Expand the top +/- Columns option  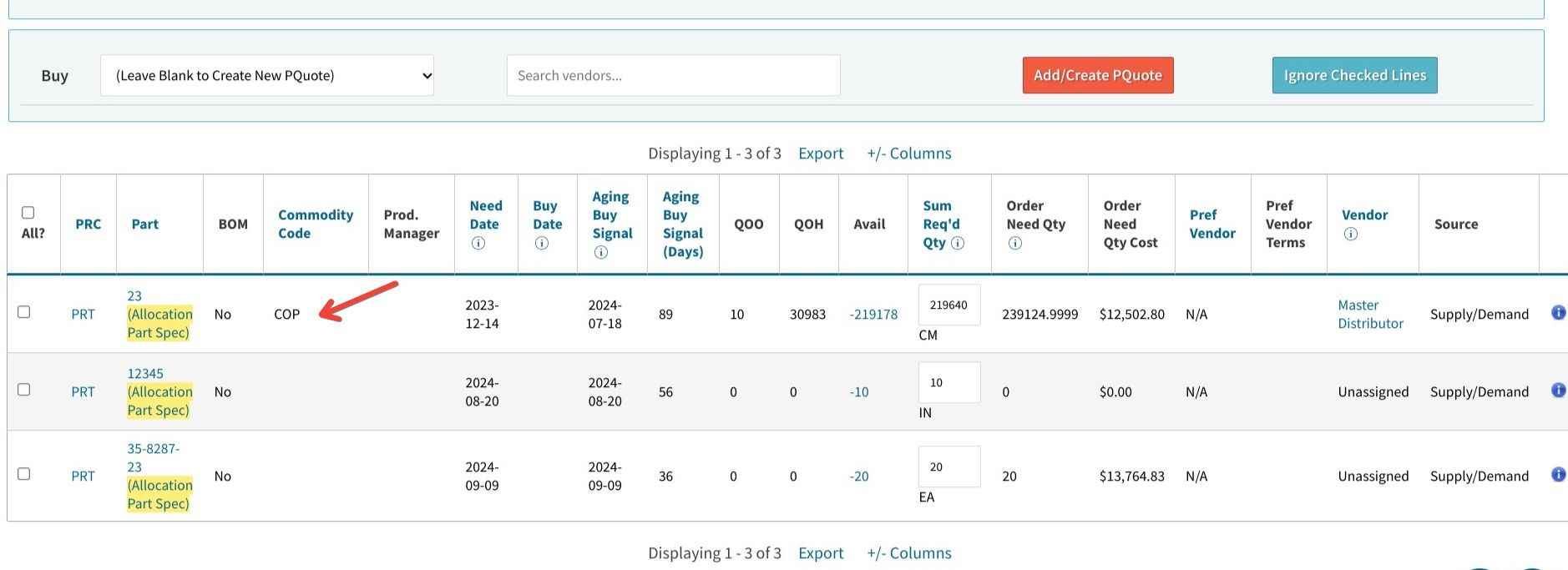[908, 154]
